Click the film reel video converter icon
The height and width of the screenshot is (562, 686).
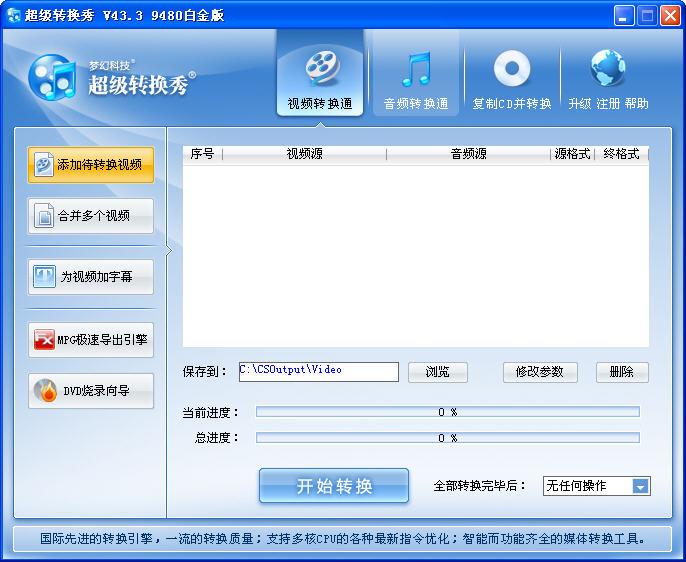click(322, 68)
